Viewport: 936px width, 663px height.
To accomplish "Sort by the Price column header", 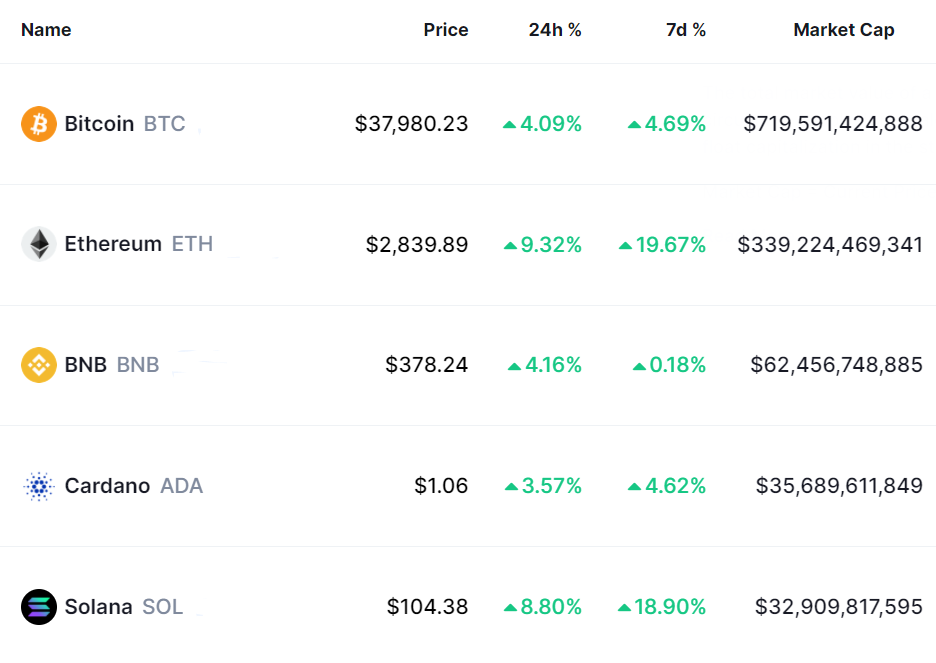I will tap(445, 30).
